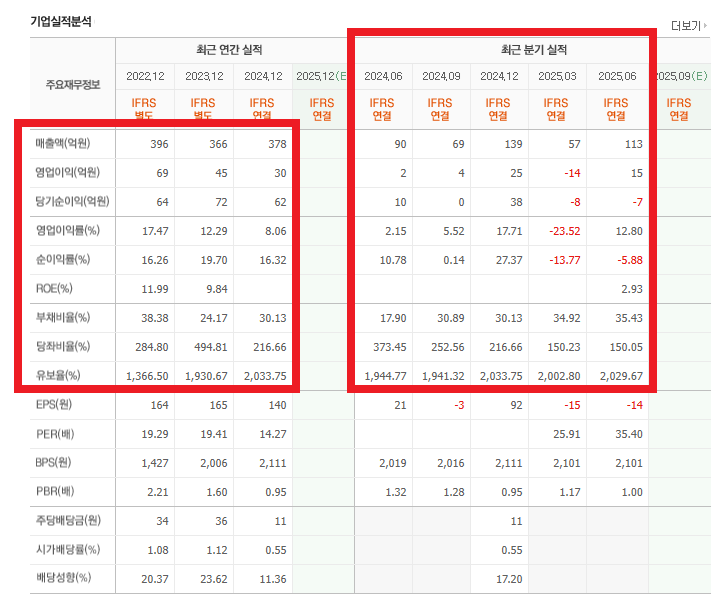Screen dimensions: 724x595
Task: Click the 주요재무정보 header cell
Action: 72,84
